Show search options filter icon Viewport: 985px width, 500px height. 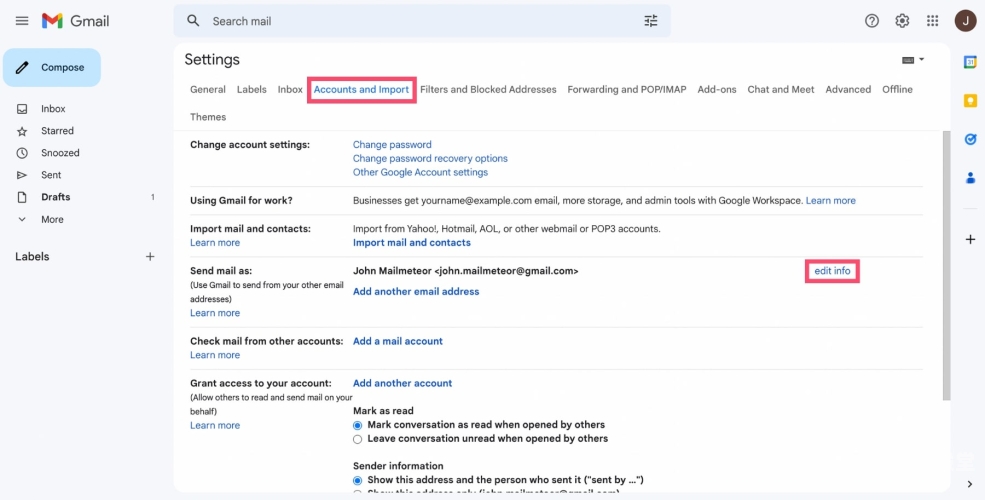click(651, 21)
